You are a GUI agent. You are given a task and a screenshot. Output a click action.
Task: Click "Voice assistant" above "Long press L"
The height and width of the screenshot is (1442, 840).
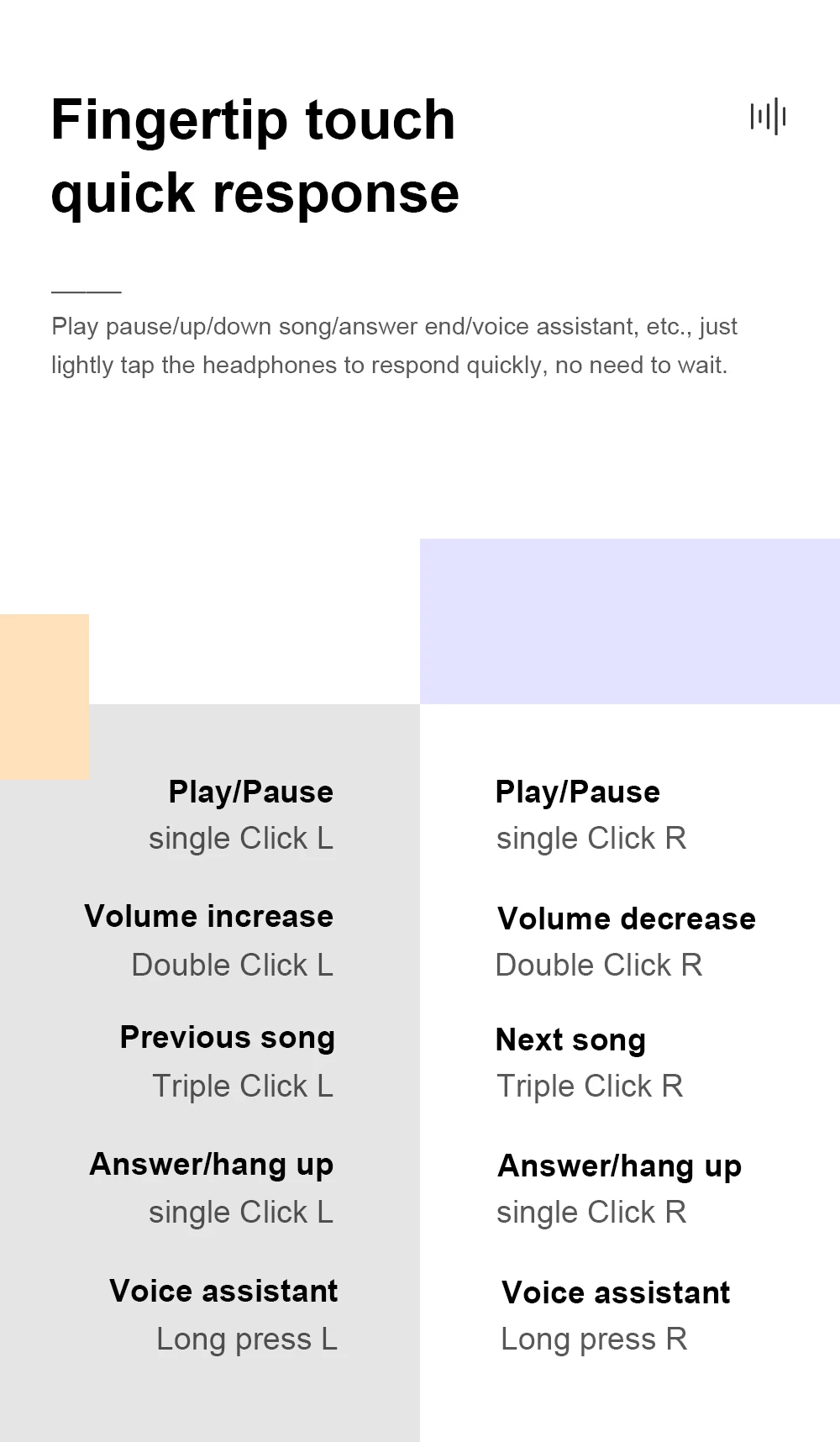(x=223, y=1291)
